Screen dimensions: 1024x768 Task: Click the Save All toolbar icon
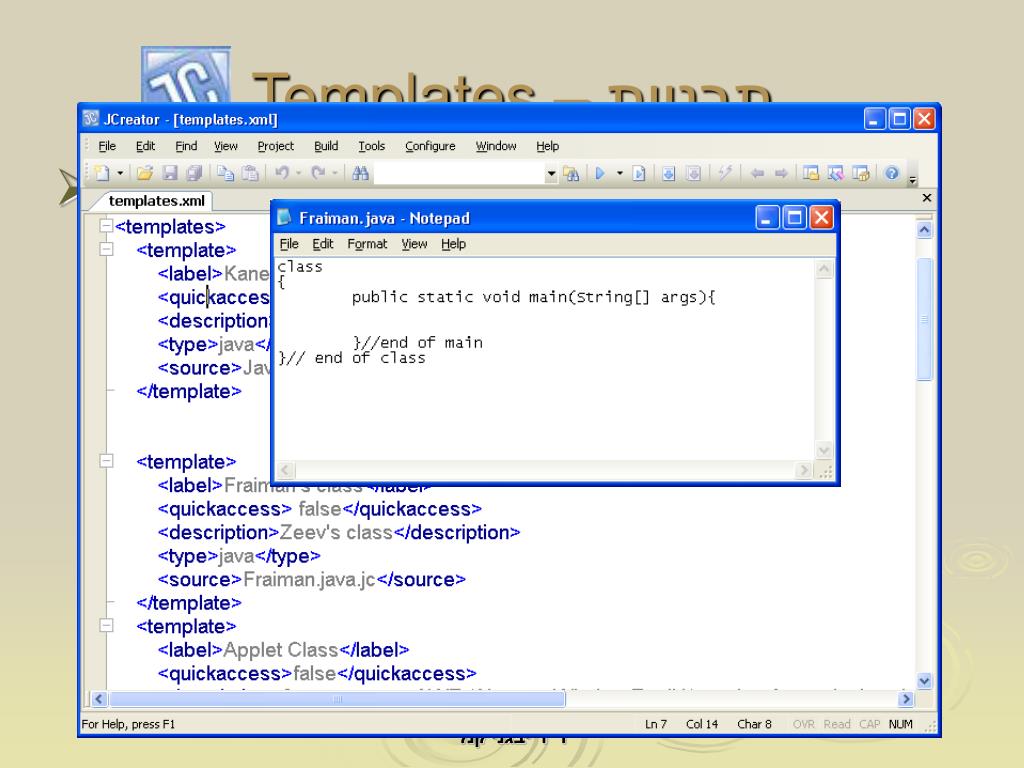194,173
